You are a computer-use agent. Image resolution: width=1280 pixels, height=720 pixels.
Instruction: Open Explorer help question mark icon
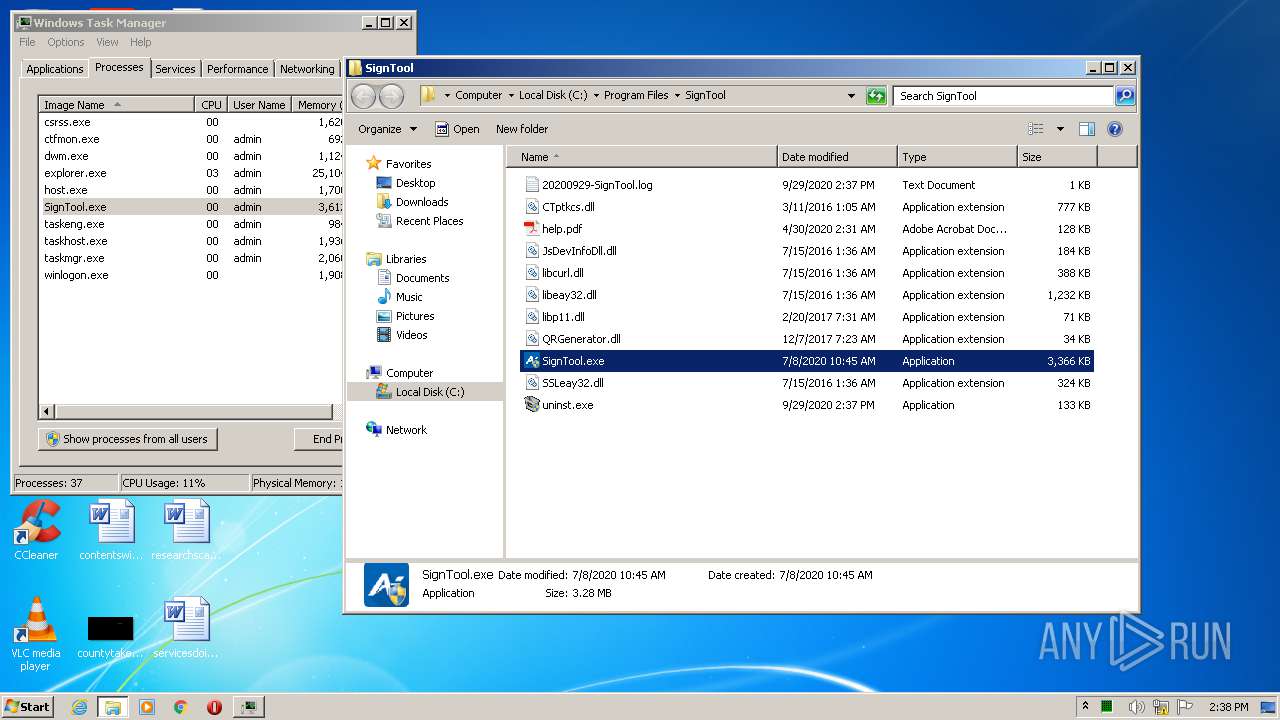1115,129
